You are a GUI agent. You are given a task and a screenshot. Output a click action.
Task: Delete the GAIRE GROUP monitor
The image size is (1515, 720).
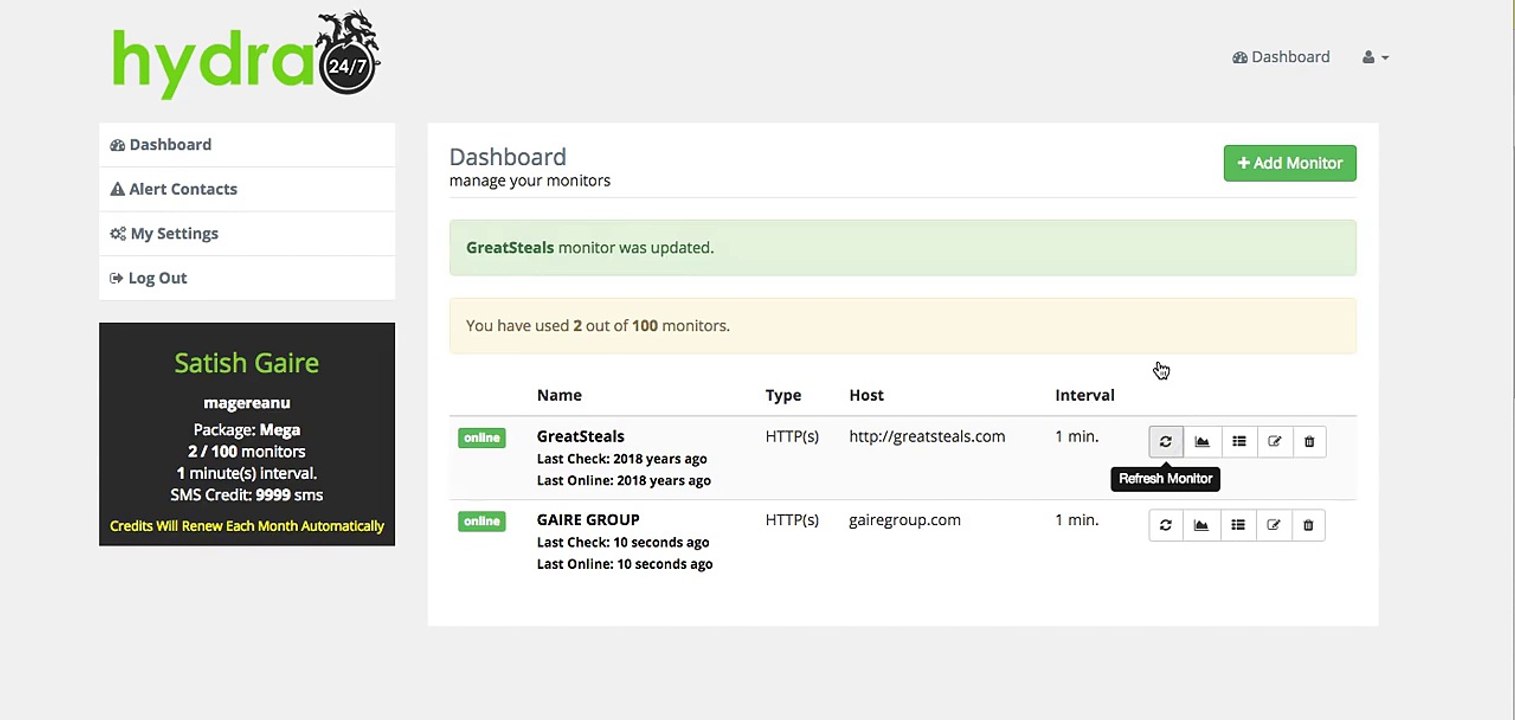(x=1309, y=525)
